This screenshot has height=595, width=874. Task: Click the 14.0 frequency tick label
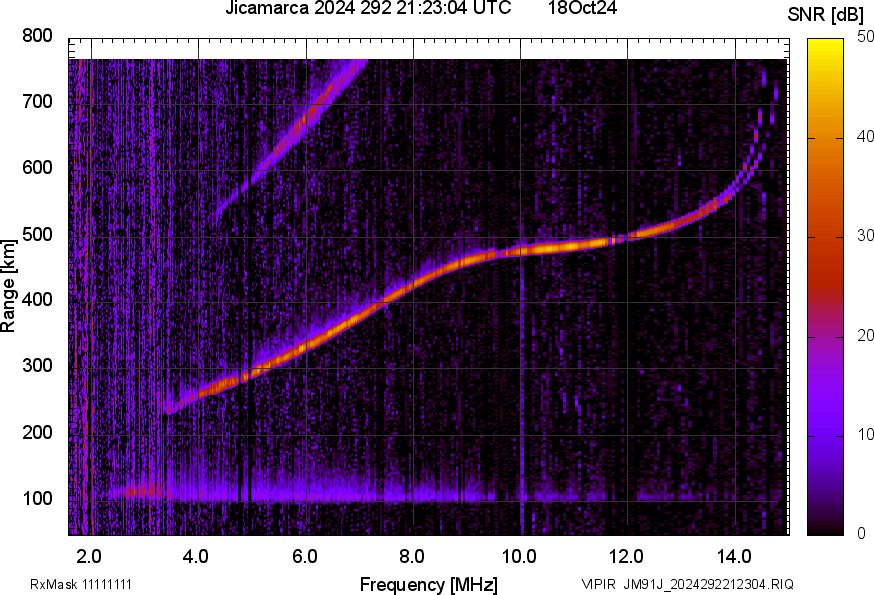[x=734, y=556]
